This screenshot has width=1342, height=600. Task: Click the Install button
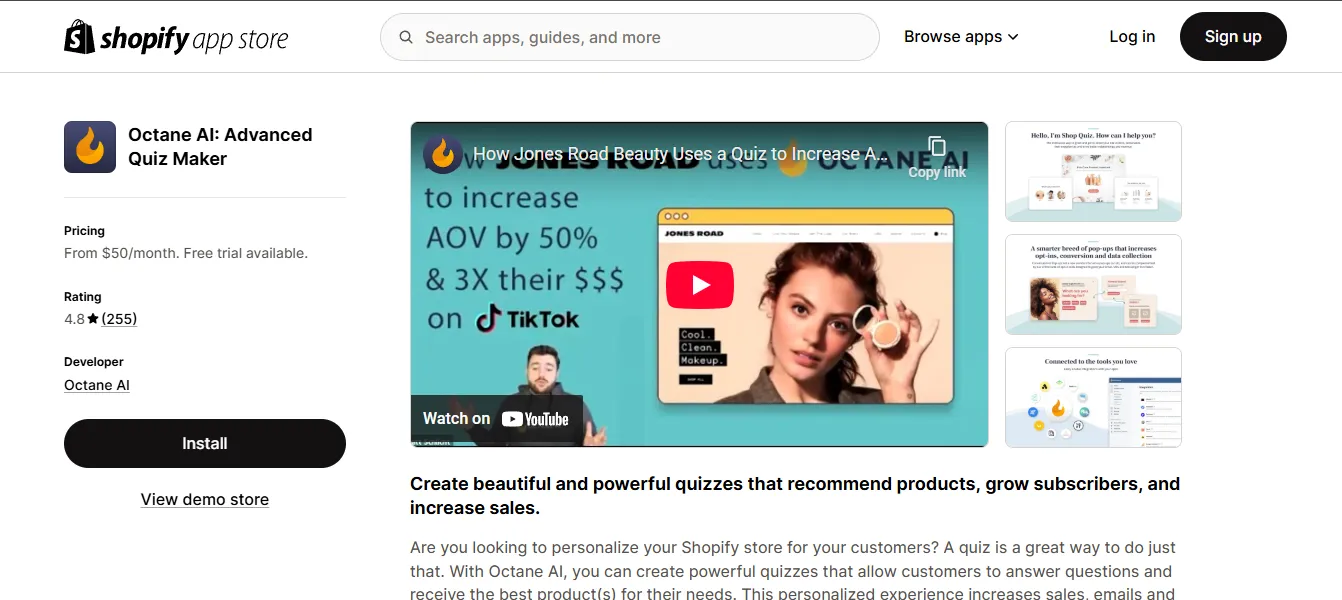[205, 443]
